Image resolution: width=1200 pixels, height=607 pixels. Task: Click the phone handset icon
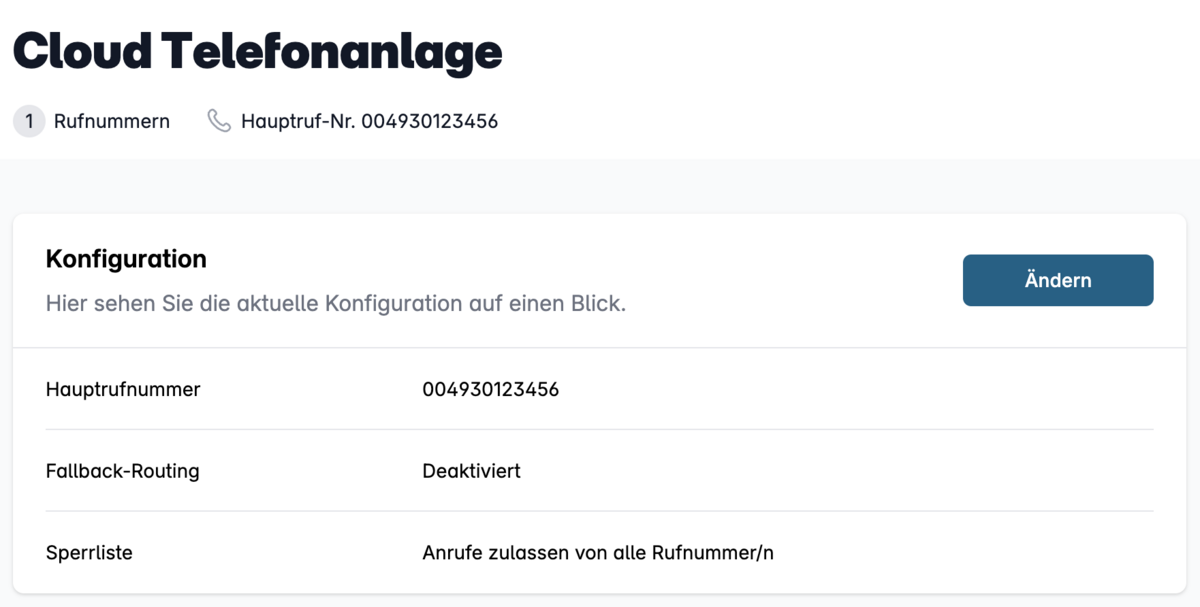(x=219, y=121)
